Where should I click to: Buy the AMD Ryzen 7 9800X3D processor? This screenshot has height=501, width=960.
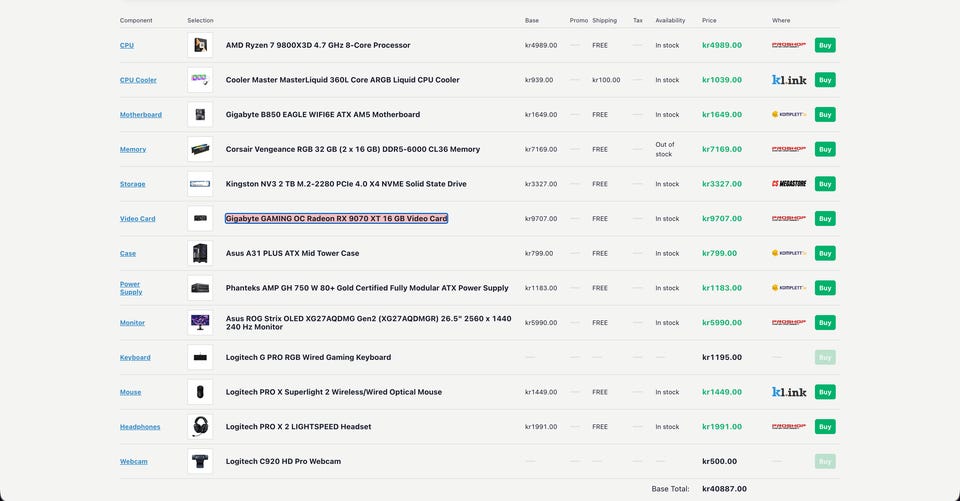tap(825, 45)
